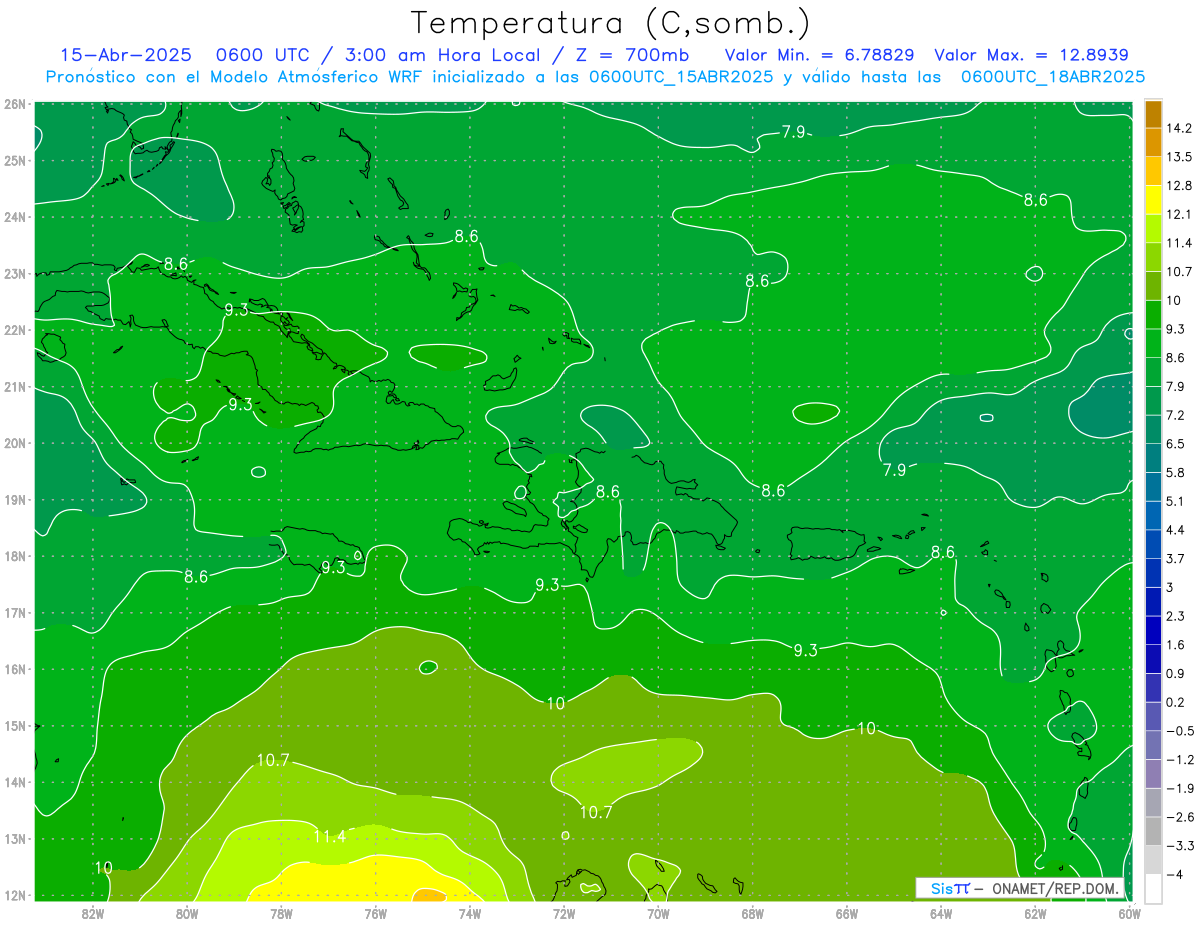Image resolution: width=1200 pixels, height=927 pixels.
Task: Click the "0.9" label on the color legend
Action: tap(1177, 674)
